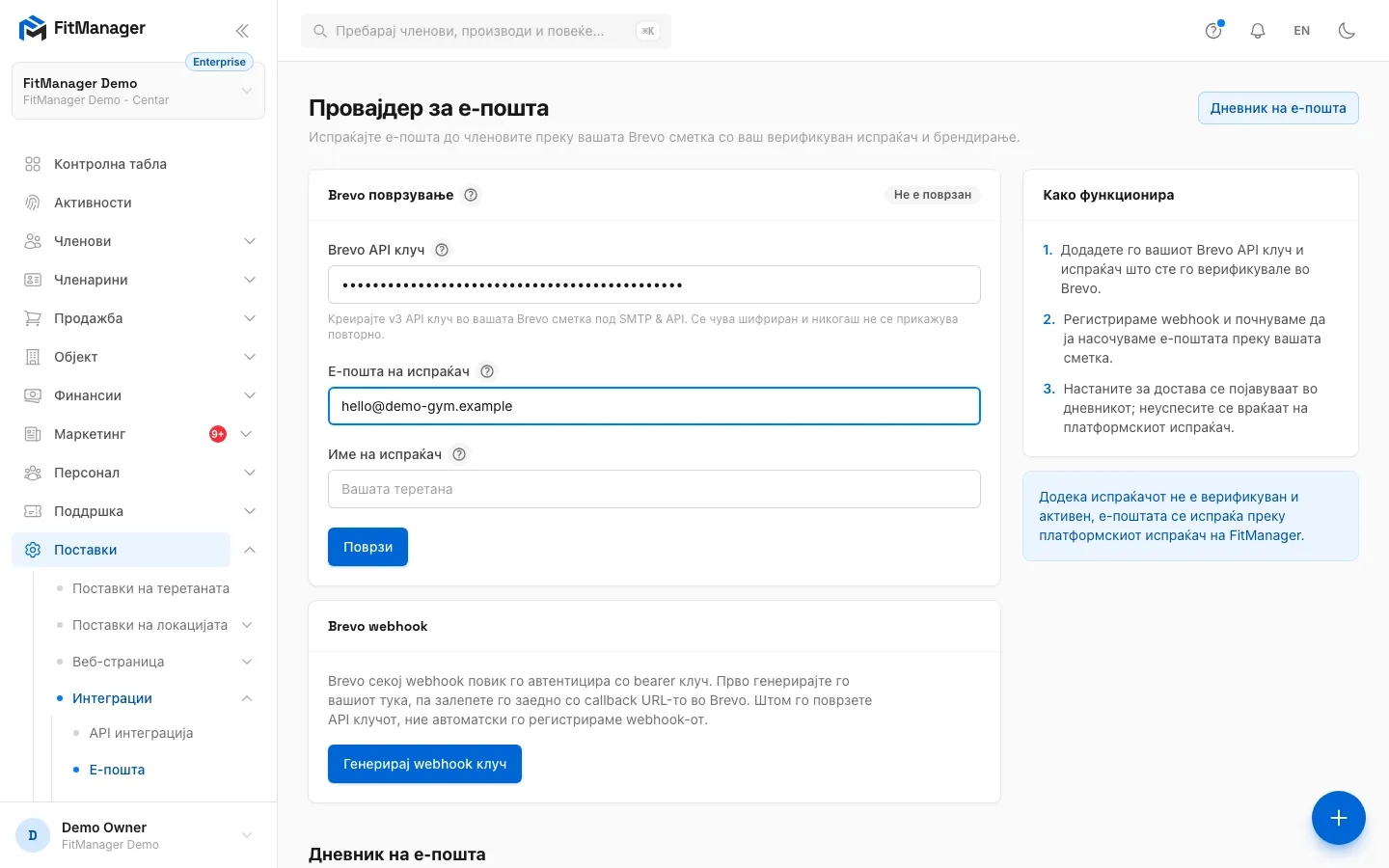Collapse the Поставки menu chevron
This screenshot has width=1389, height=868.
coord(250,550)
